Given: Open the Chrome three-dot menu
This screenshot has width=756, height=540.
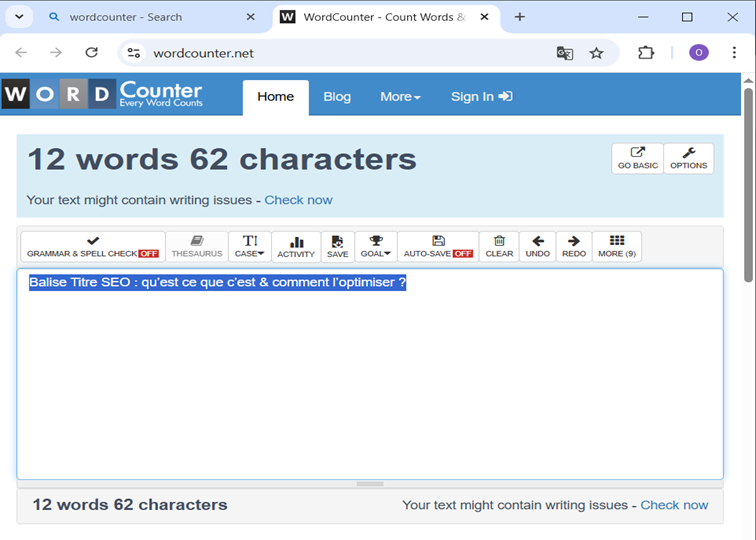Looking at the screenshot, I should (734, 53).
